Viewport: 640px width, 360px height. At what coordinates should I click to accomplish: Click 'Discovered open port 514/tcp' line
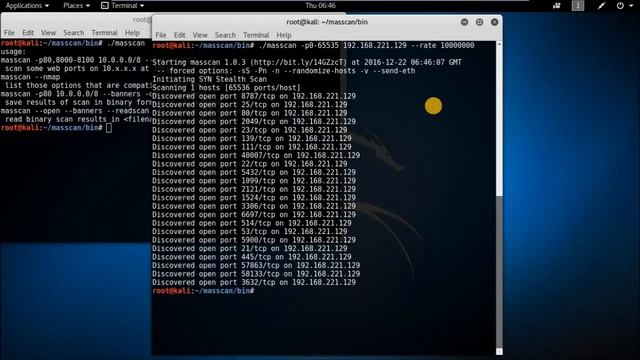tap(252, 223)
